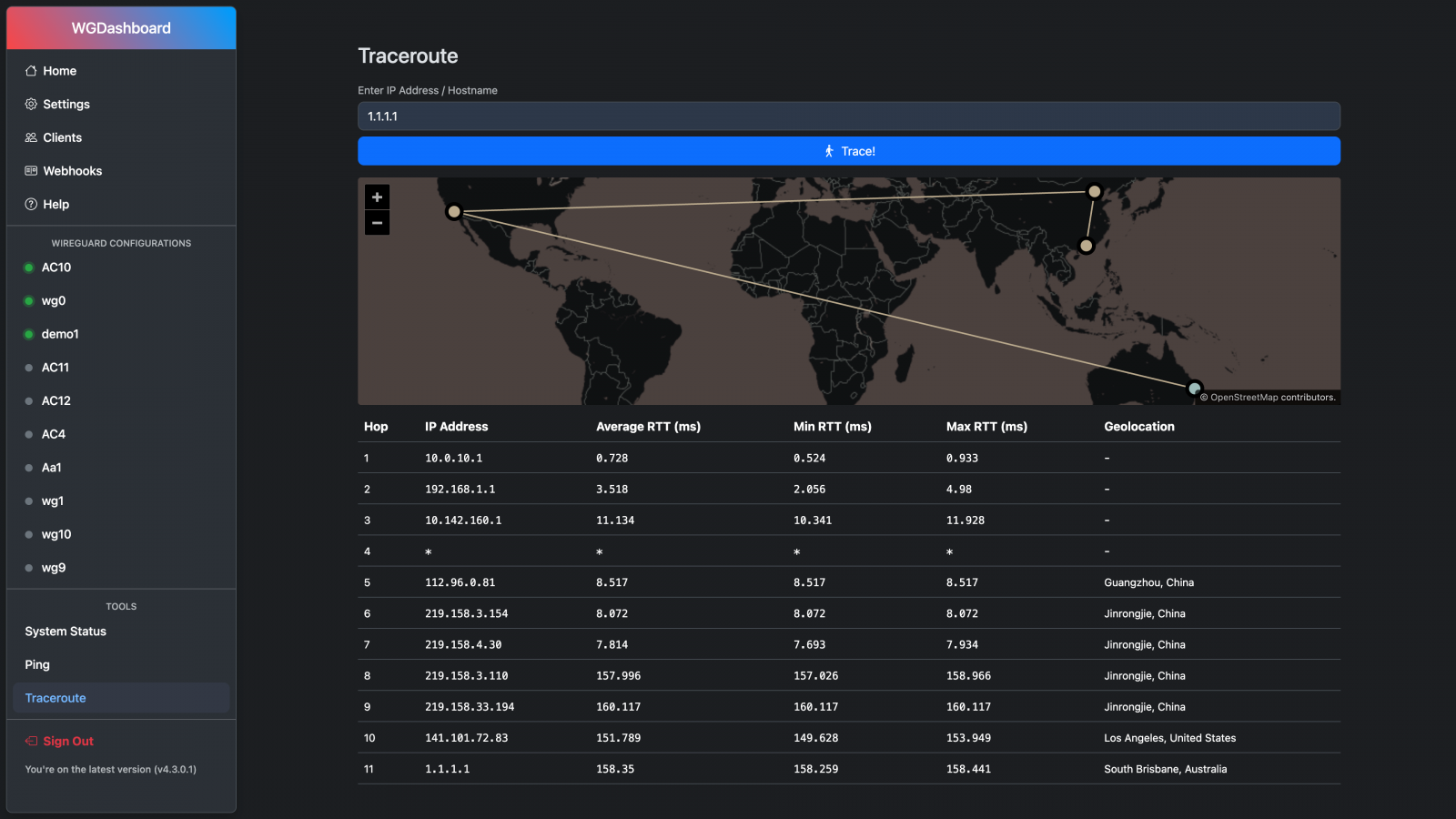
Task: Go to System Status tool
Action: pos(66,632)
